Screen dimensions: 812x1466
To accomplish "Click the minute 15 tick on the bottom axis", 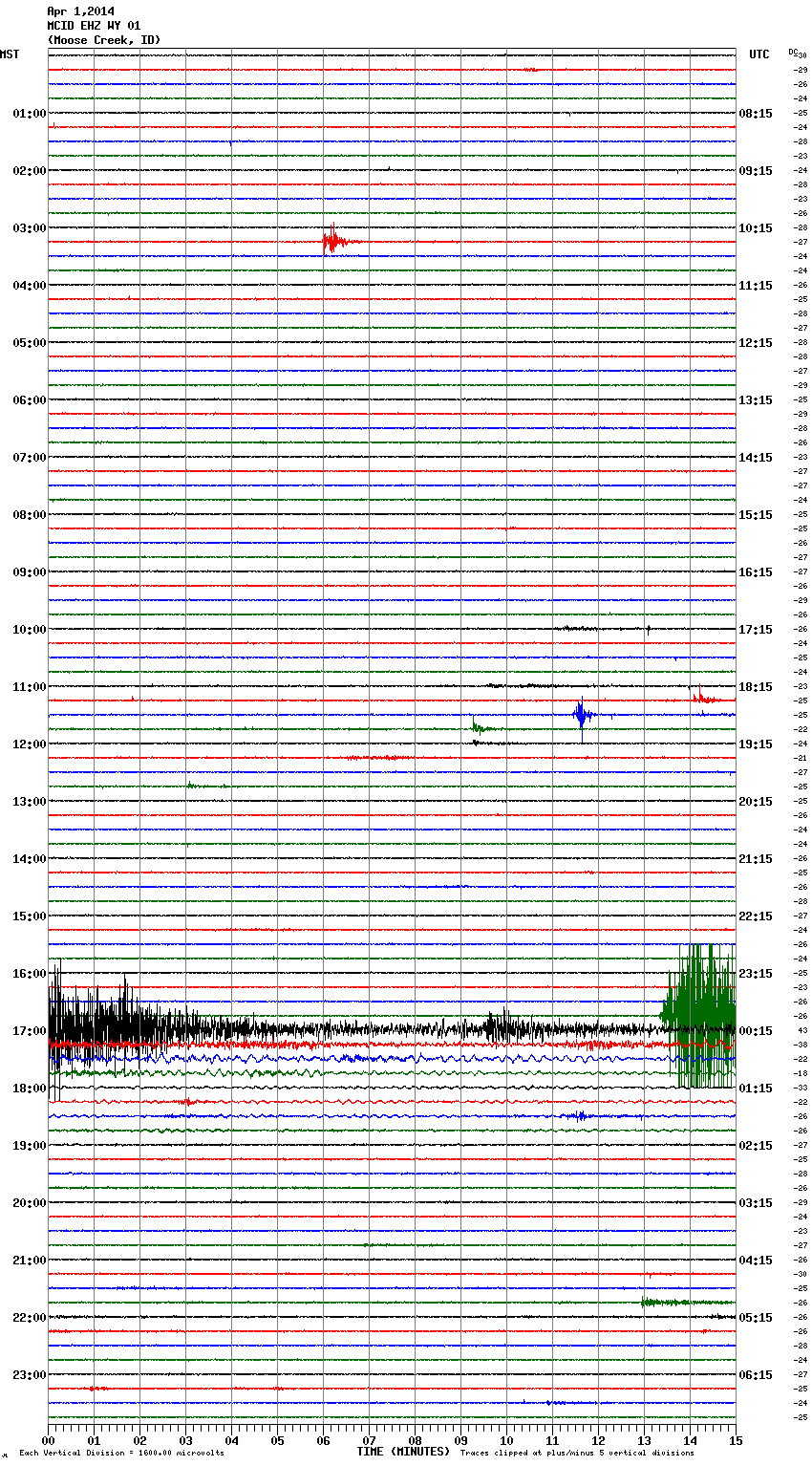I will pos(735,1440).
